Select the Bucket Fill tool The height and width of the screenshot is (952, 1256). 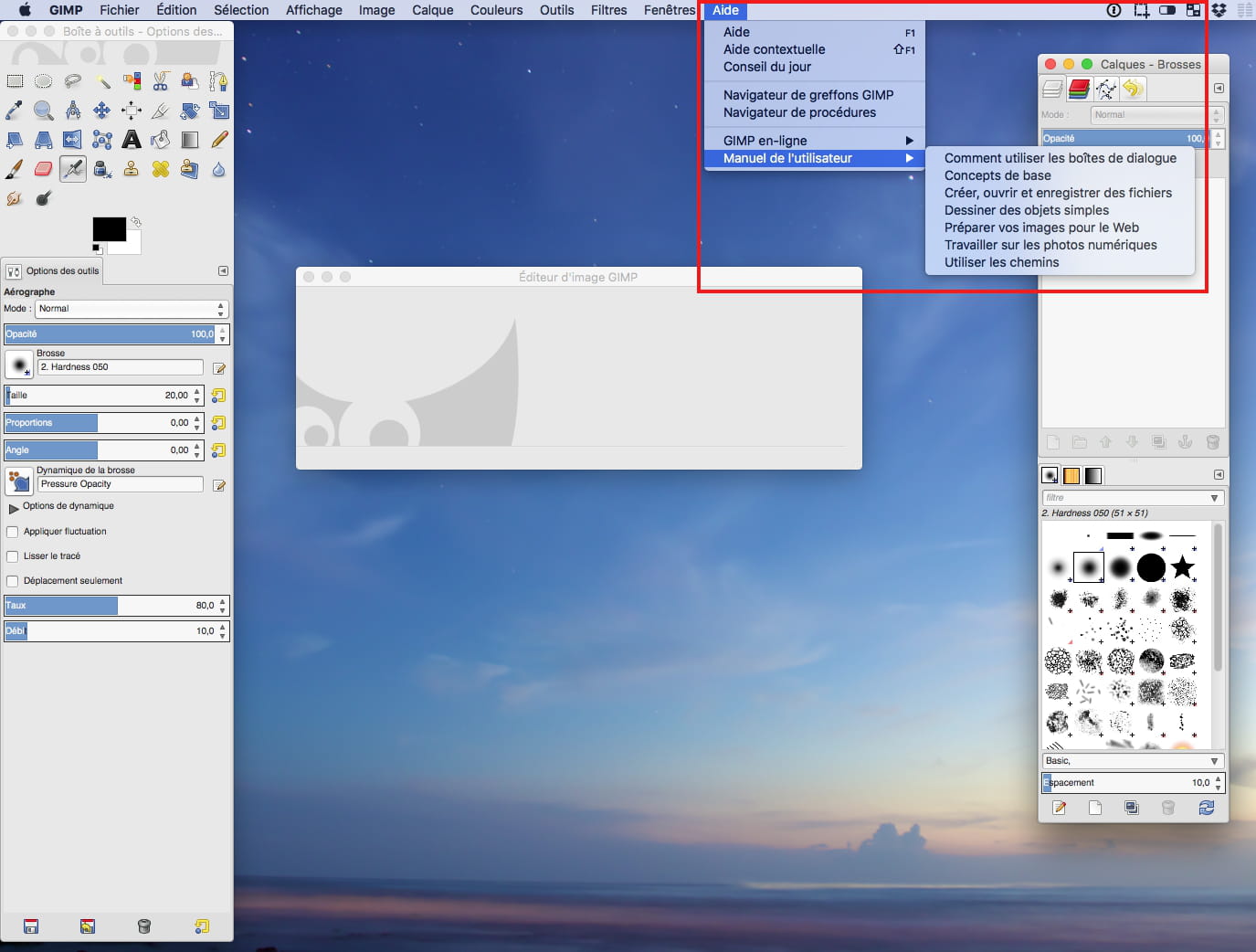(x=161, y=140)
